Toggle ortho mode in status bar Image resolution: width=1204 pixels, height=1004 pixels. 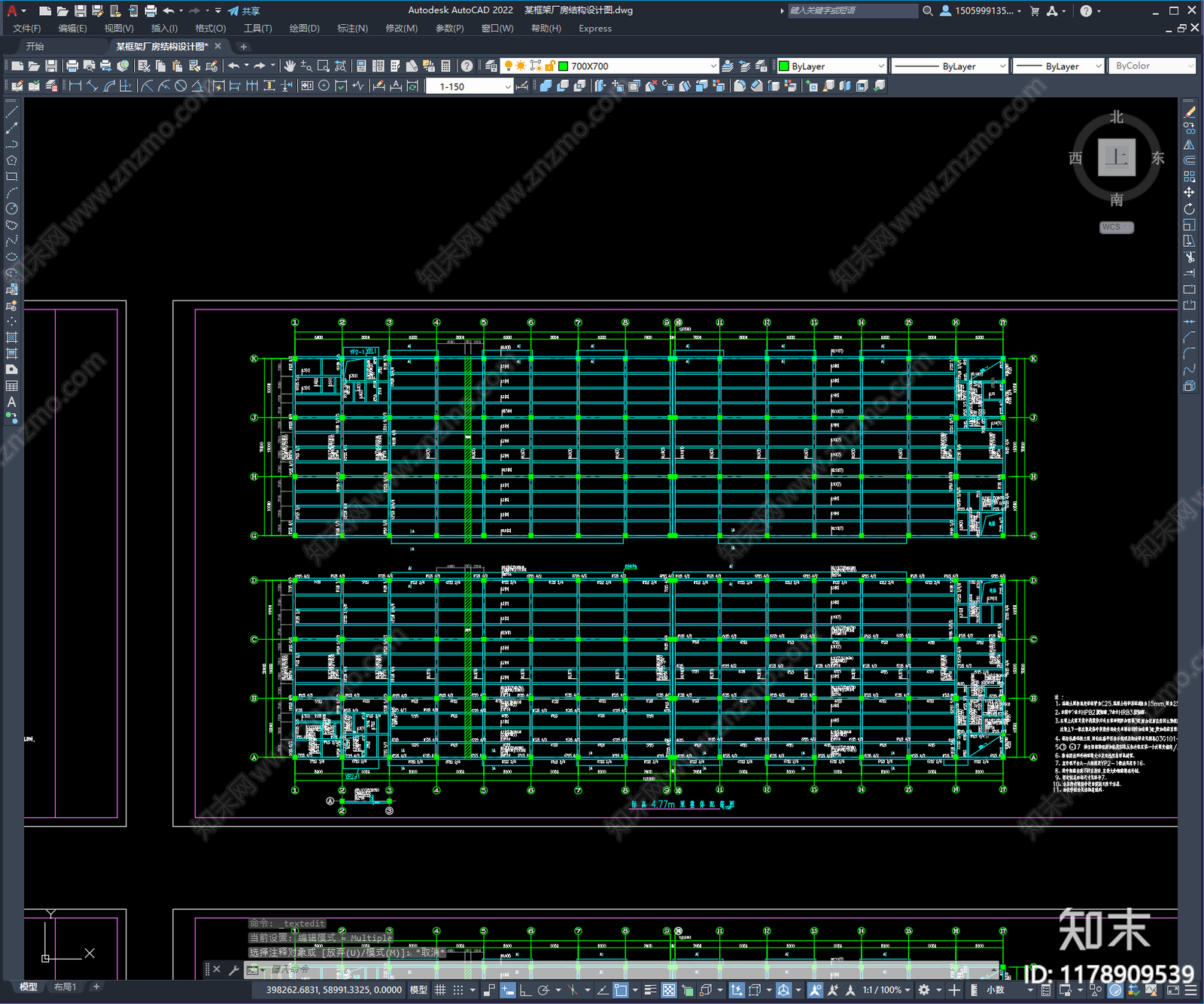coord(525,990)
